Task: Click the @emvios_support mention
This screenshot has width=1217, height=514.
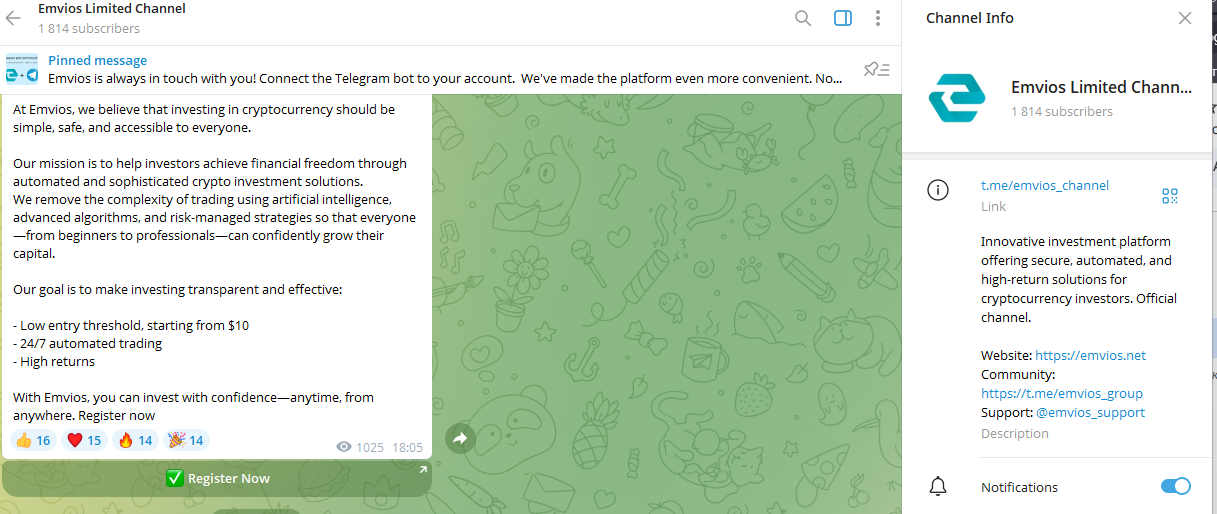Action: point(1090,412)
